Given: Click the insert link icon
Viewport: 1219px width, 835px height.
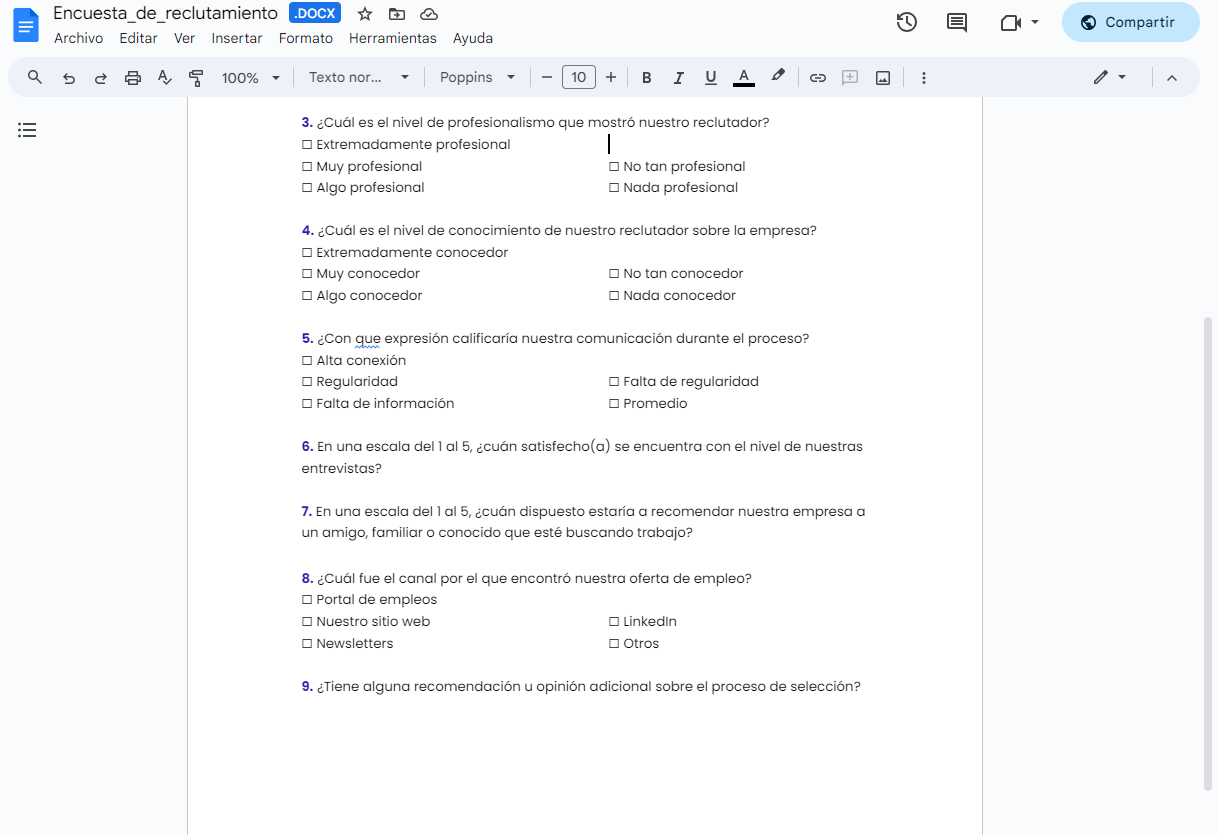Looking at the screenshot, I should click(x=818, y=78).
